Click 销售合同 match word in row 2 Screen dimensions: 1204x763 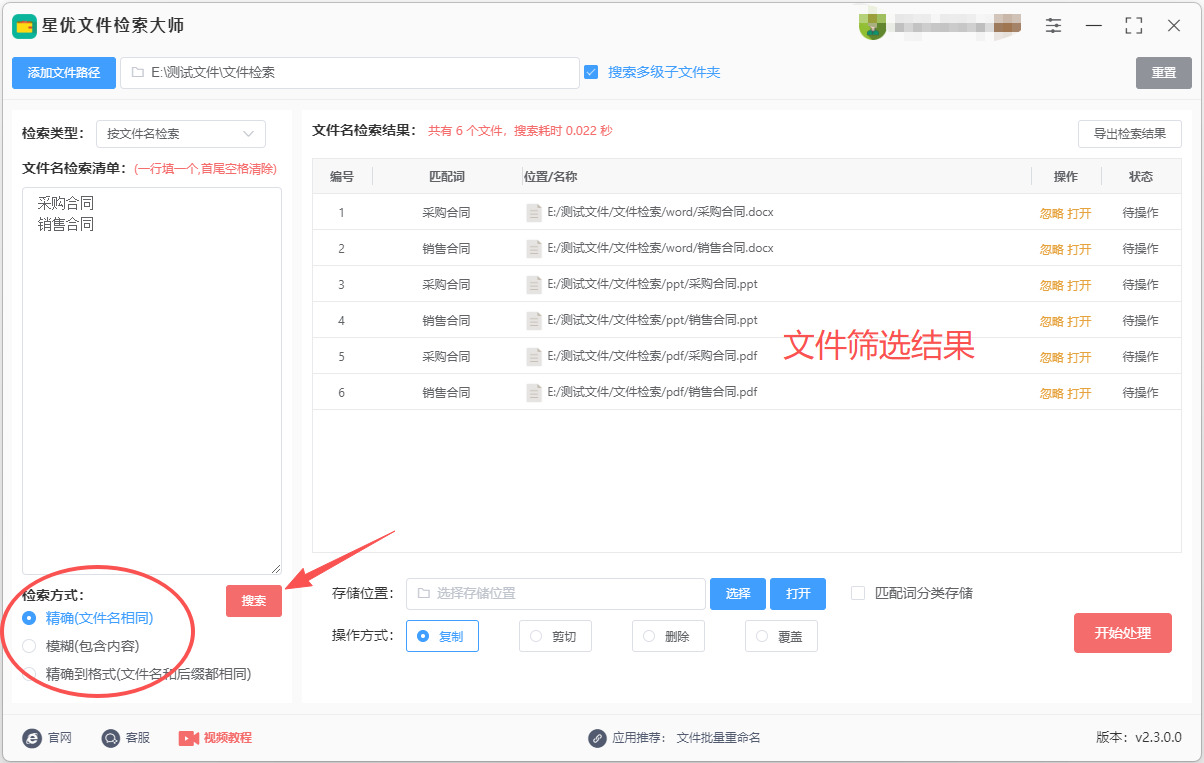point(446,249)
